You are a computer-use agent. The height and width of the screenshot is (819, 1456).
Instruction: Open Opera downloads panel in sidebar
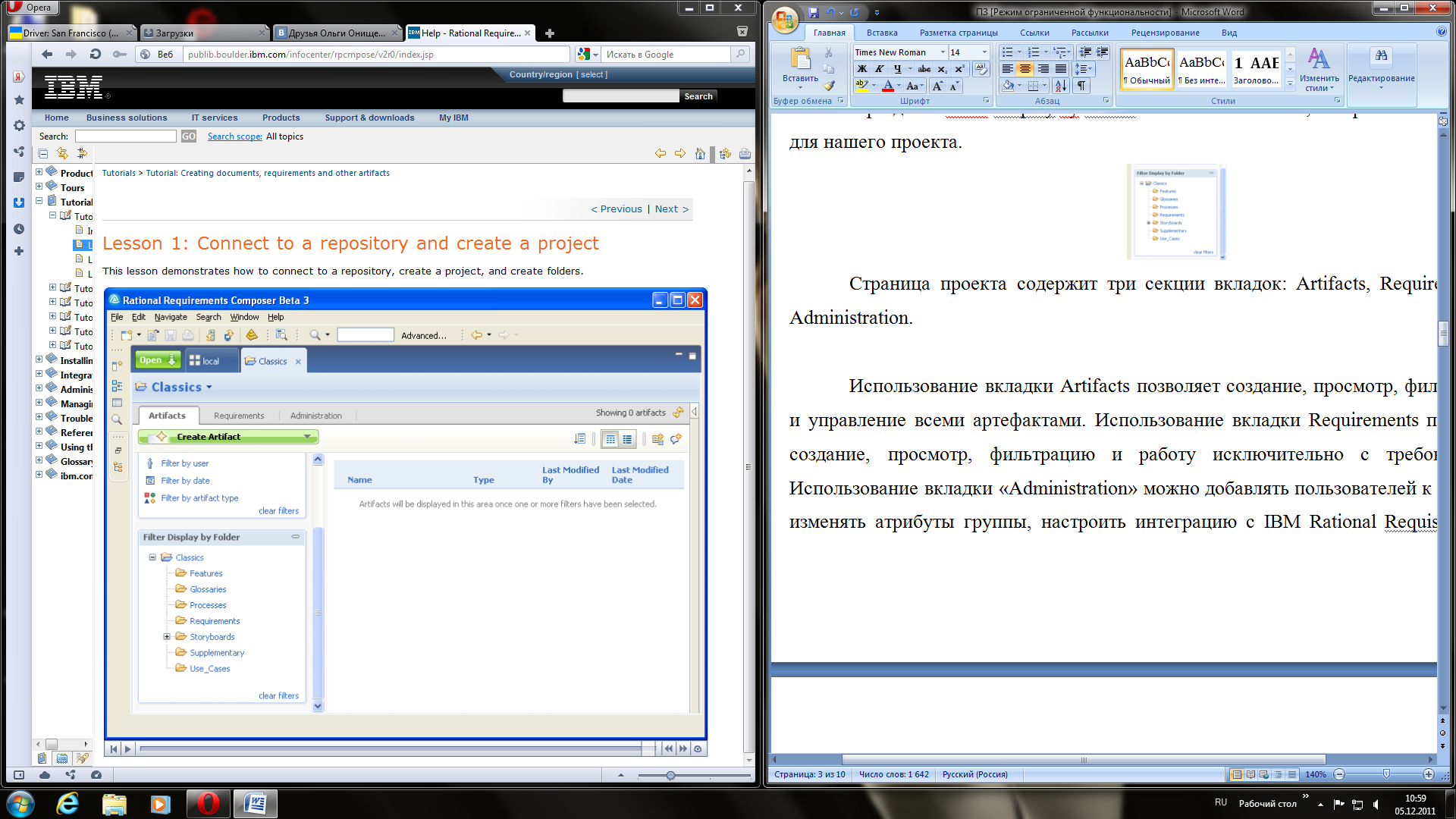tap(19, 202)
